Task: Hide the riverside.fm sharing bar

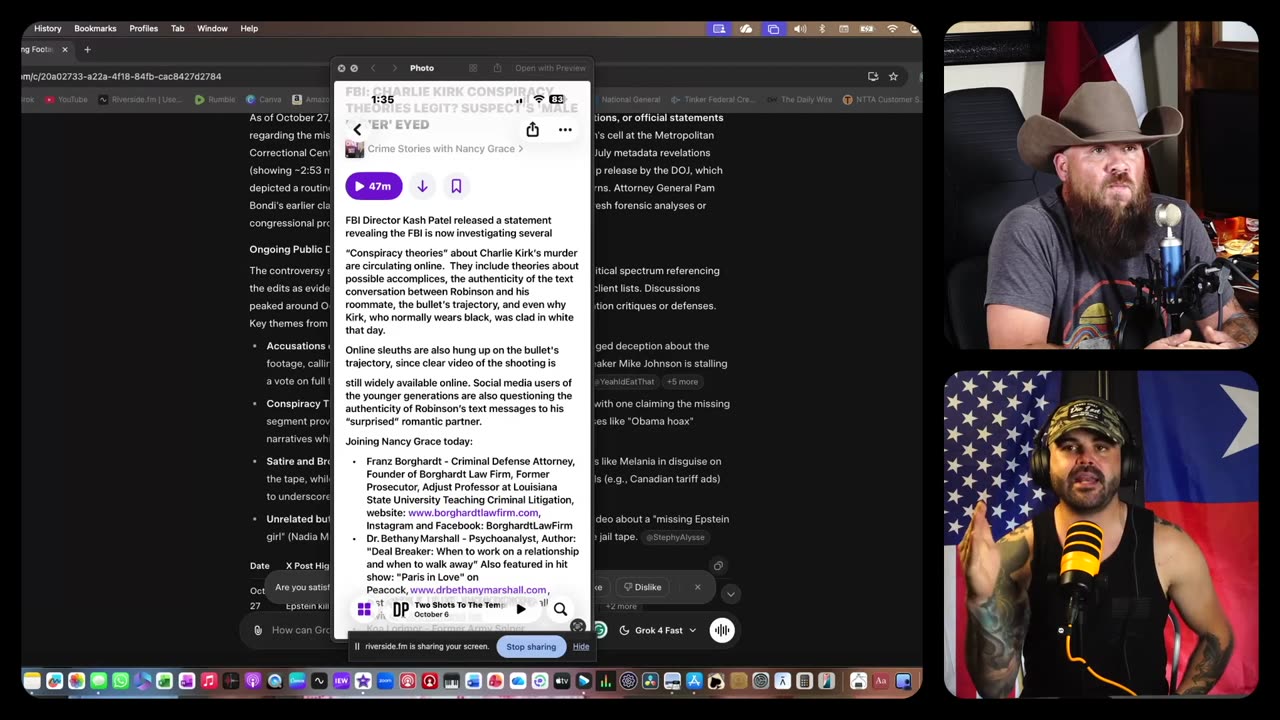Action: tap(581, 647)
